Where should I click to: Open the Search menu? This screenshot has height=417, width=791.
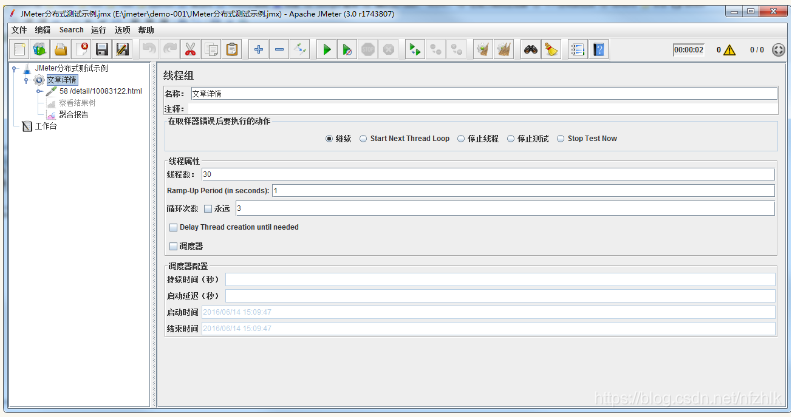click(x=71, y=30)
